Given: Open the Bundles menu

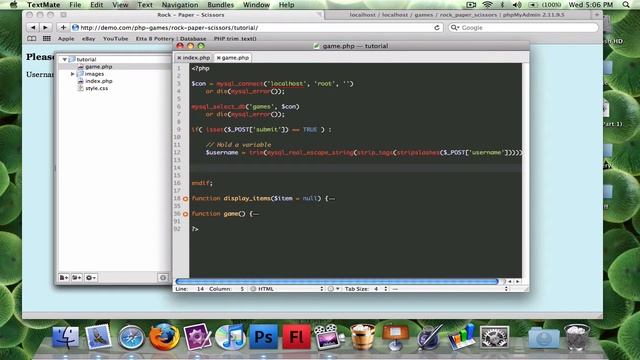Looking at the screenshot, I should 220,5.
